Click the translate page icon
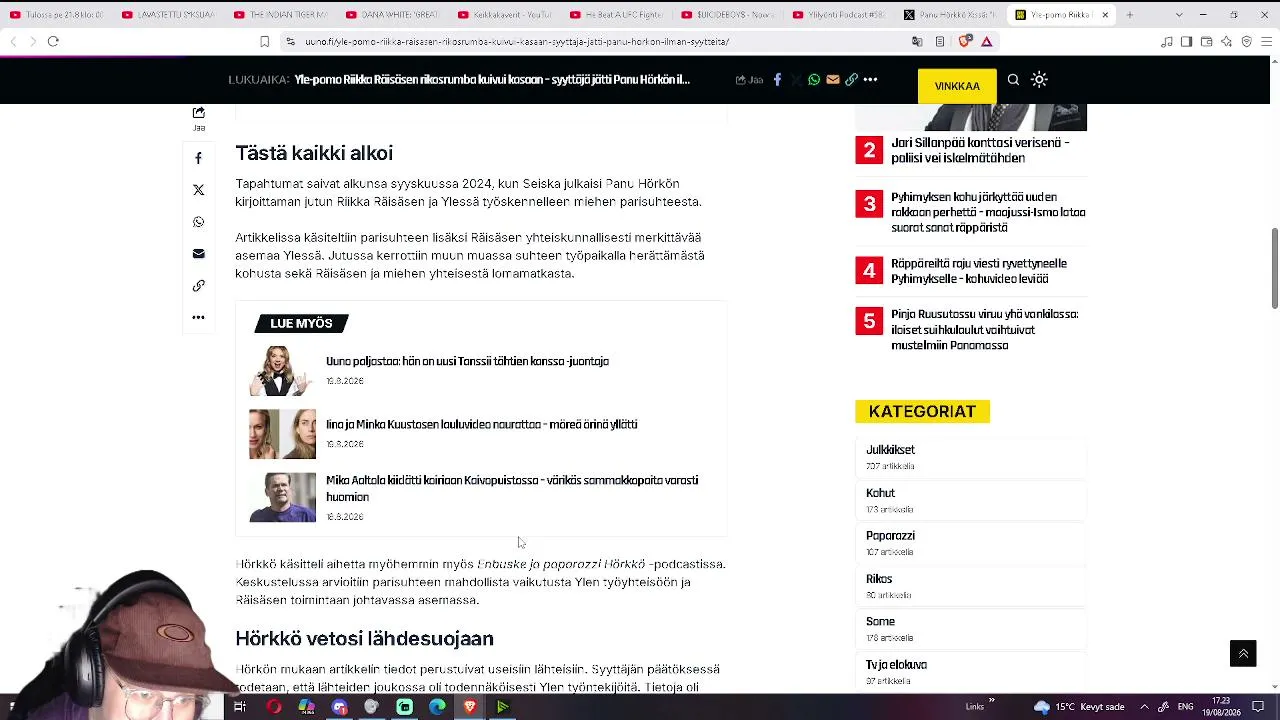Screen dimensions: 1280x720 pos(917,42)
